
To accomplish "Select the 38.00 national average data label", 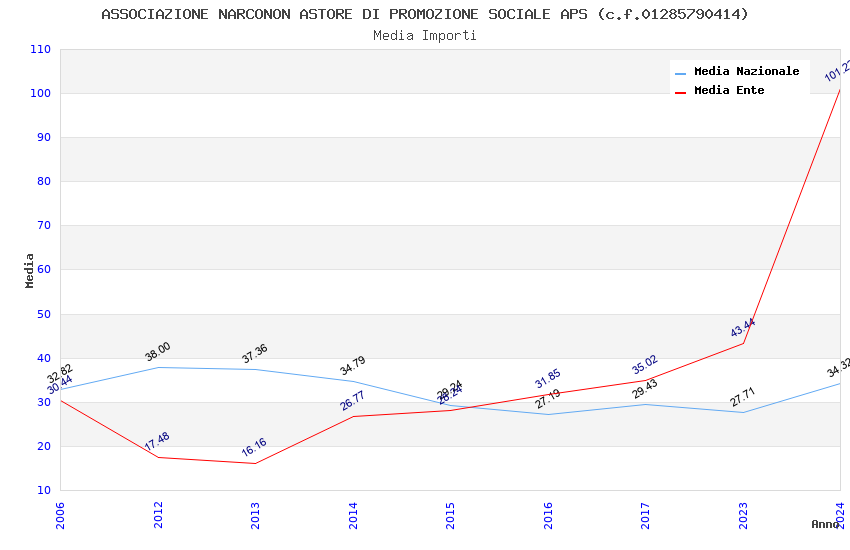I will [x=158, y=352].
